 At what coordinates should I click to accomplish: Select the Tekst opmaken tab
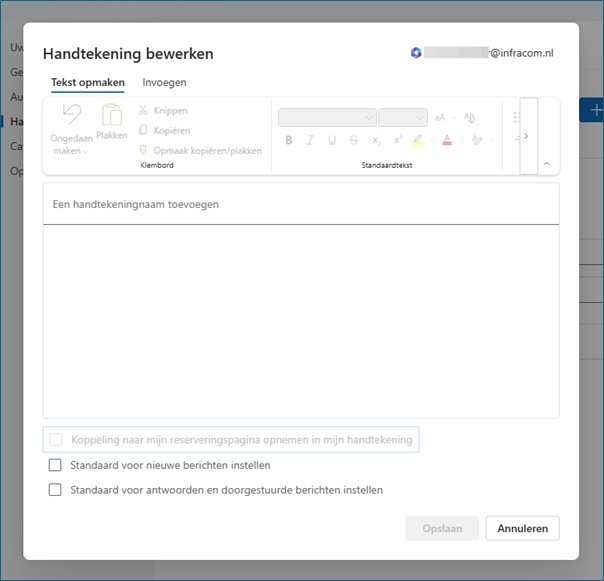pos(88,82)
